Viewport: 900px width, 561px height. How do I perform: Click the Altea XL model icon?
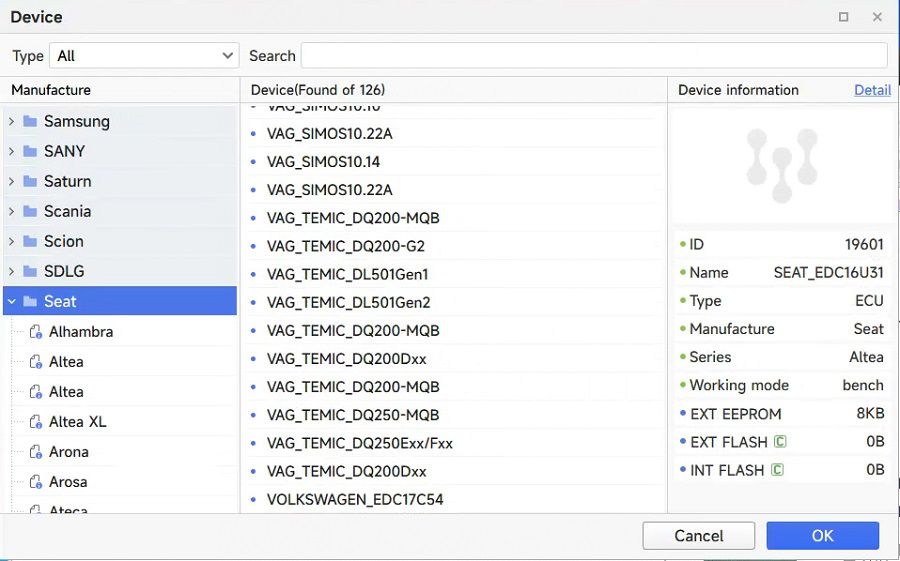[36, 422]
